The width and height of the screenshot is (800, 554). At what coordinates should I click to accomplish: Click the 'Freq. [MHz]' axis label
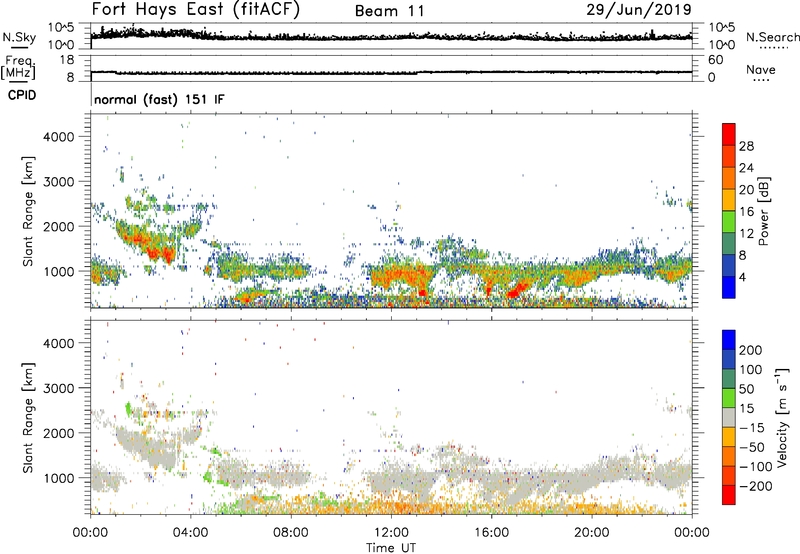19,67
